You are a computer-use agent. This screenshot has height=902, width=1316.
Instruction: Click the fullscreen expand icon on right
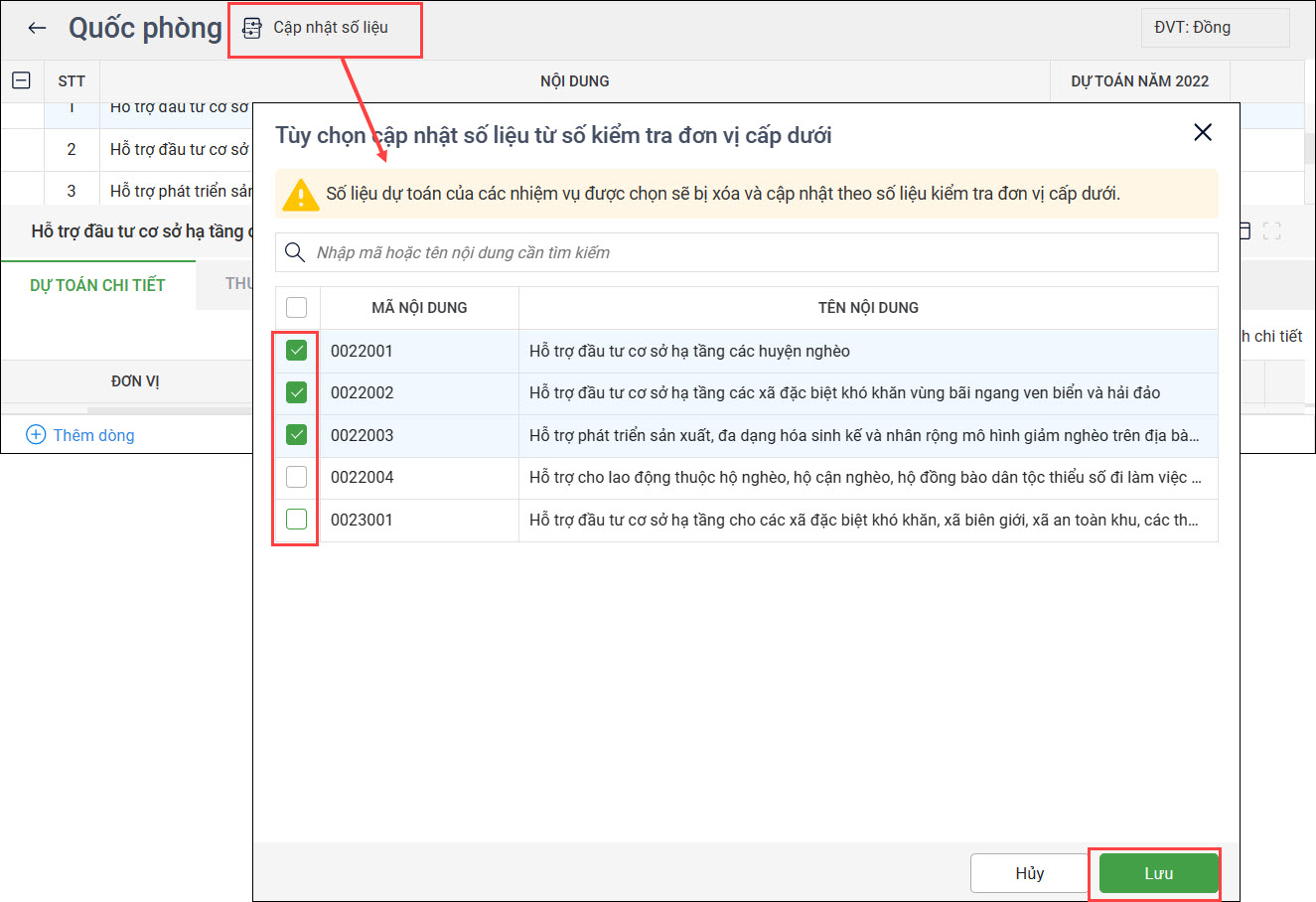[1271, 231]
